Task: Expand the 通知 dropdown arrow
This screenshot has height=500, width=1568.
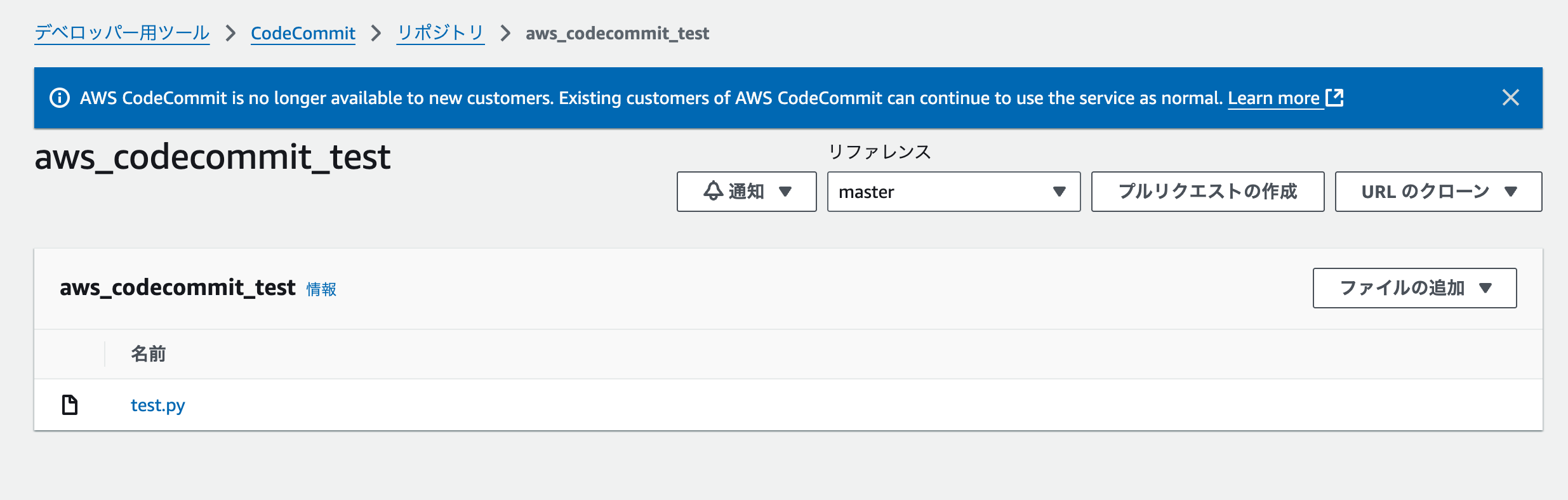Action: (785, 192)
